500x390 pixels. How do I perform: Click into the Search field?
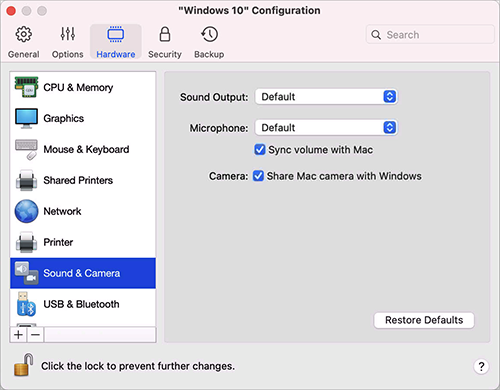[430, 35]
